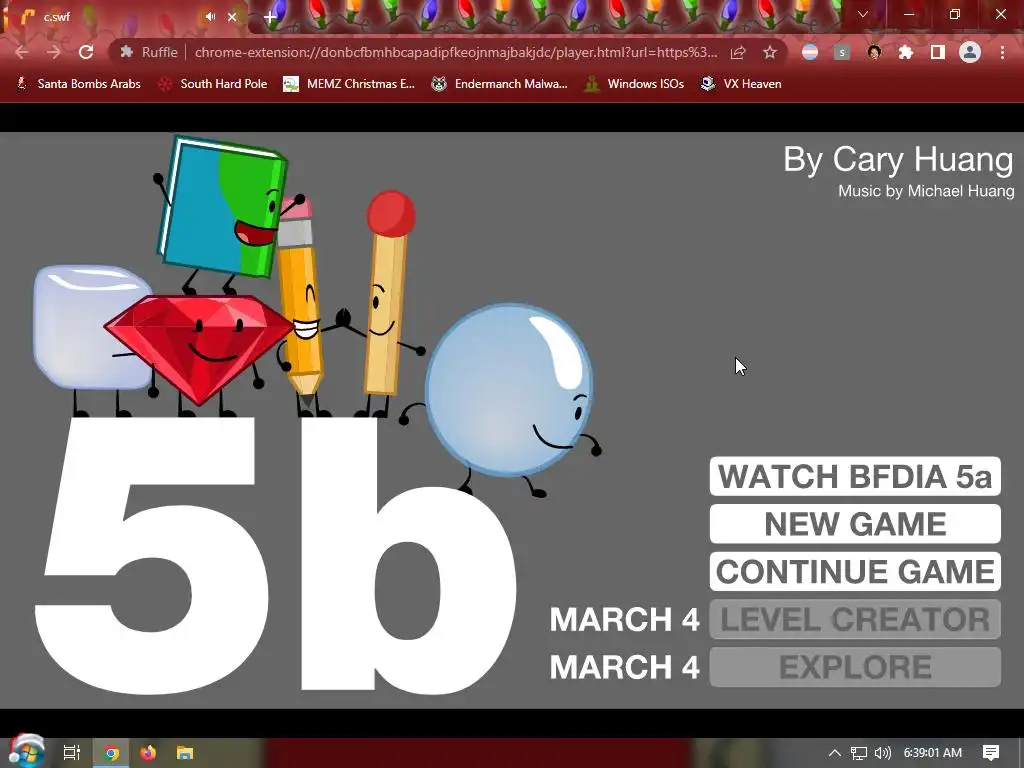
Task: Click the Ruffle extension puzzle icon in address bar
Action: (127, 52)
